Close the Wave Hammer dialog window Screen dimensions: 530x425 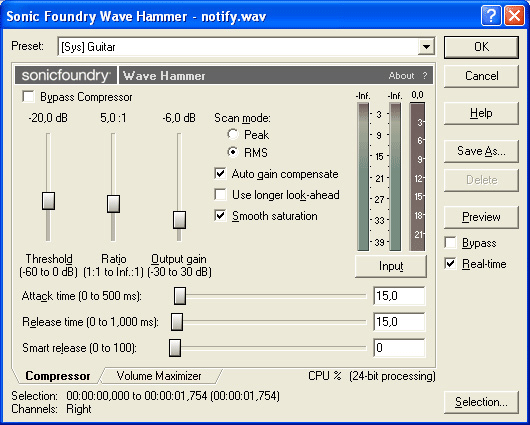pyautogui.click(x=514, y=16)
